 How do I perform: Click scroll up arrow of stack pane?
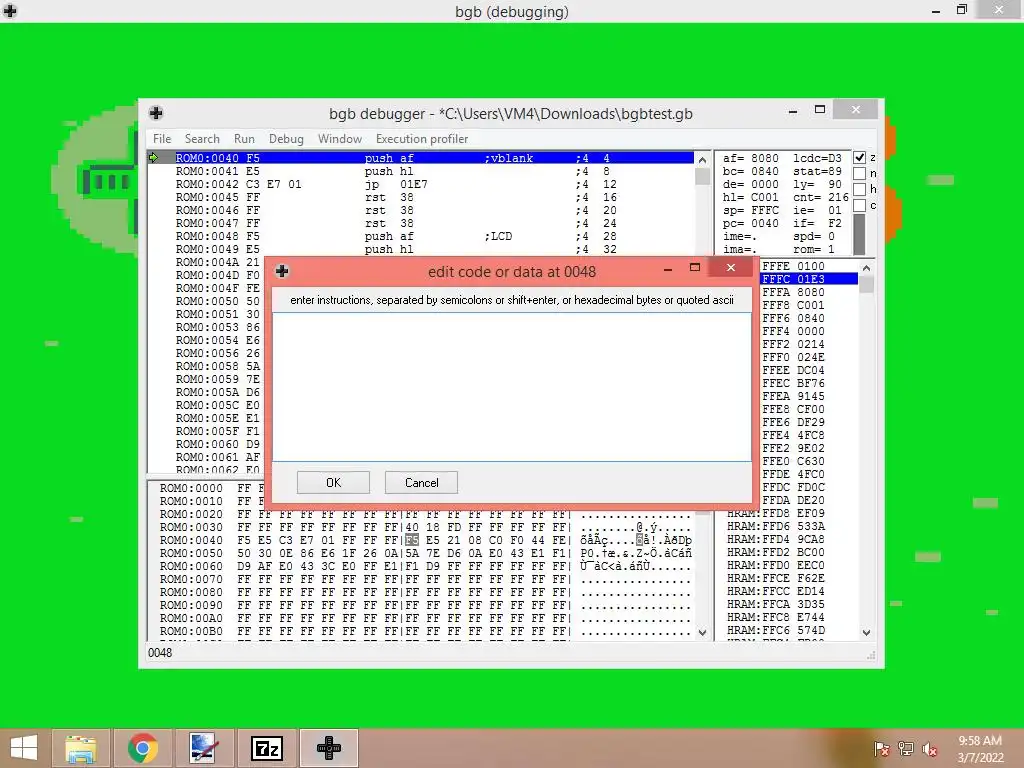click(x=866, y=268)
